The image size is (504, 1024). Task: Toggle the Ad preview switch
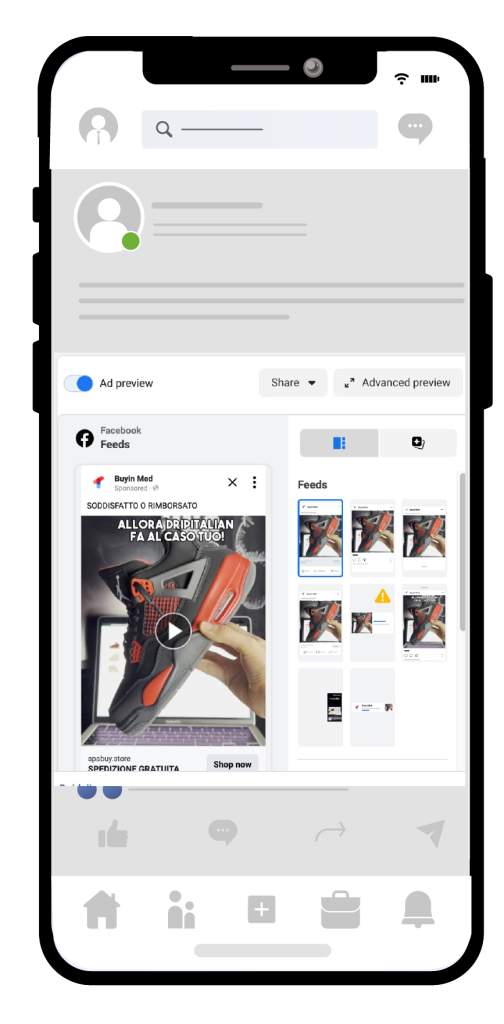[x=78, y=383]
